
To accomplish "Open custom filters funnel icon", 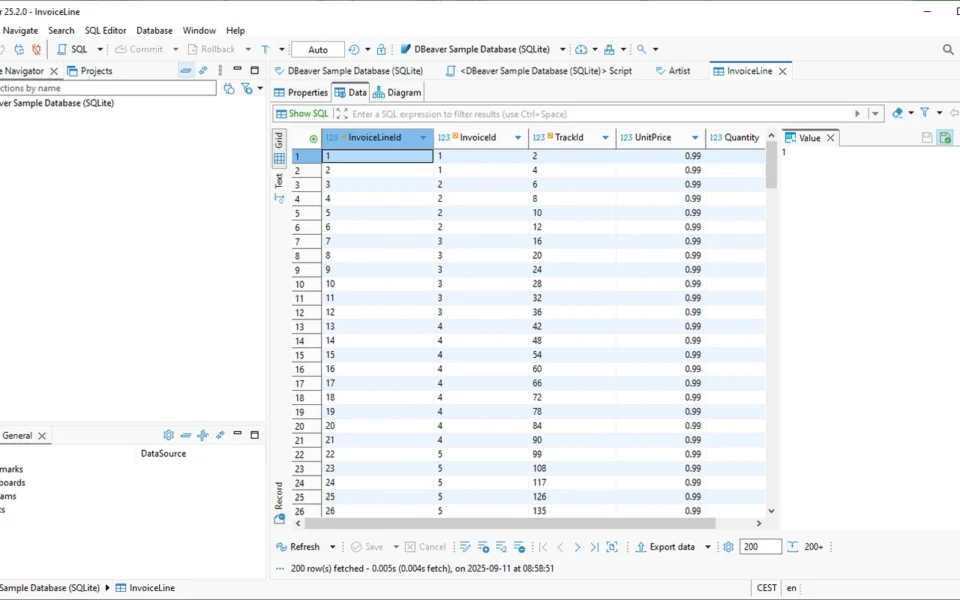I will (924, 113).
